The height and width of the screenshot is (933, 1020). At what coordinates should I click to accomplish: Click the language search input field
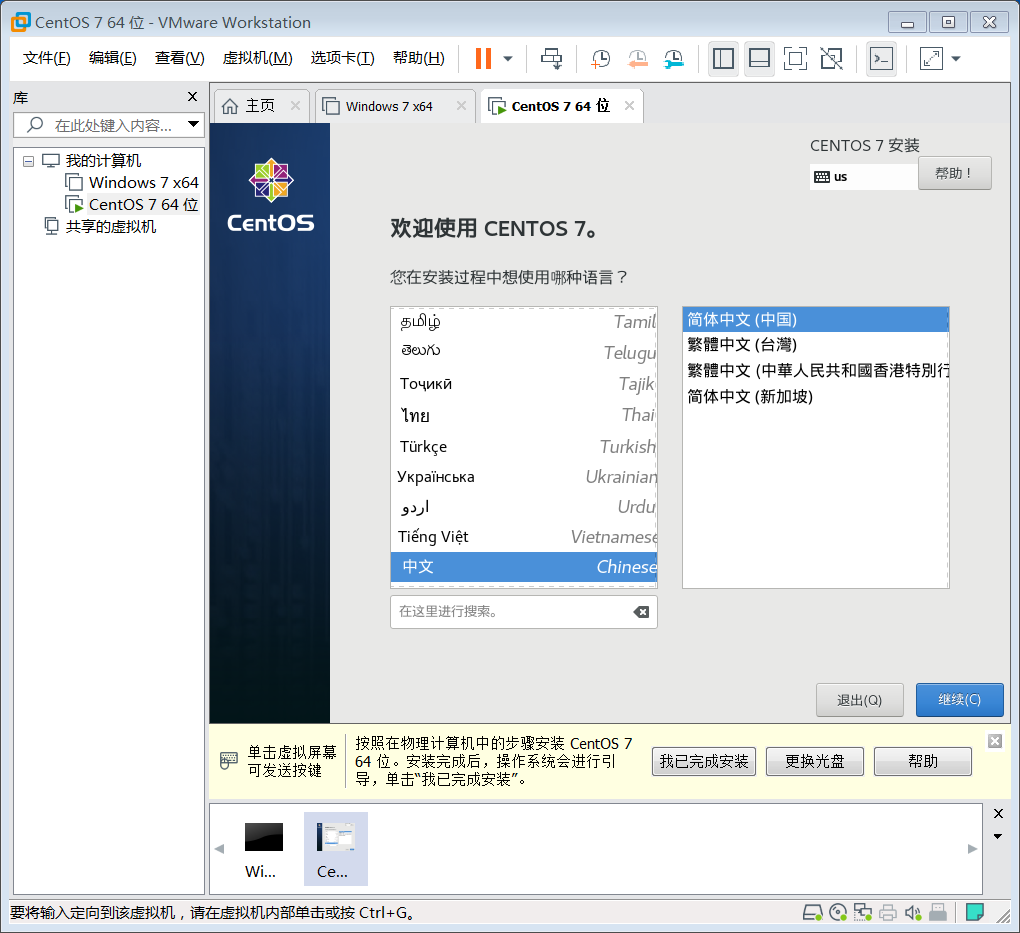tap(510, 611)
